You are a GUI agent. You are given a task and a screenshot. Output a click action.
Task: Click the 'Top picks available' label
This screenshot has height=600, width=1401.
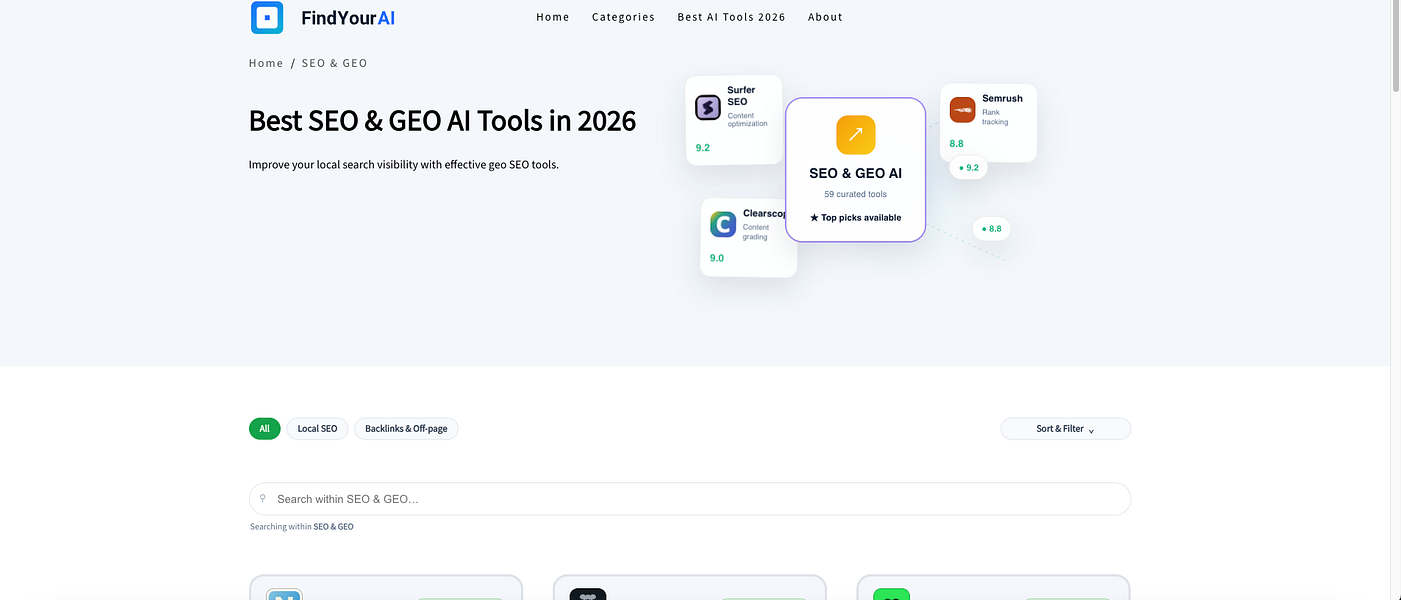(x=856, y=217)
